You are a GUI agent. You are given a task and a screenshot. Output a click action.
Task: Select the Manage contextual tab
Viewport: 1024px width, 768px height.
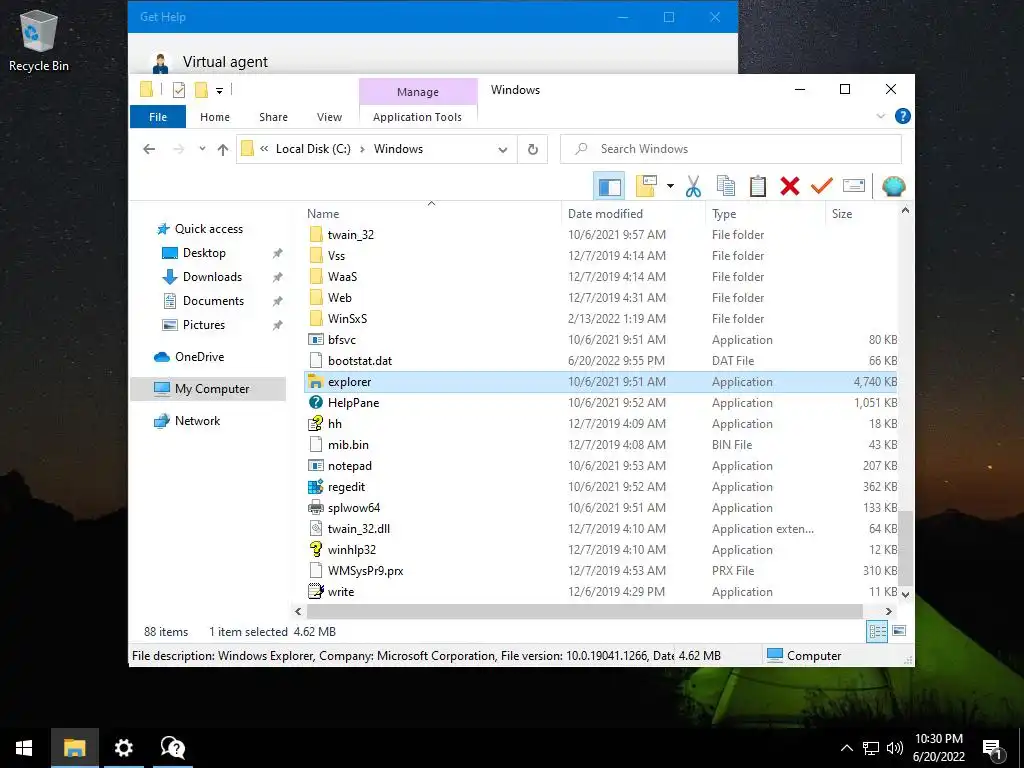click(x=418, y=92)
